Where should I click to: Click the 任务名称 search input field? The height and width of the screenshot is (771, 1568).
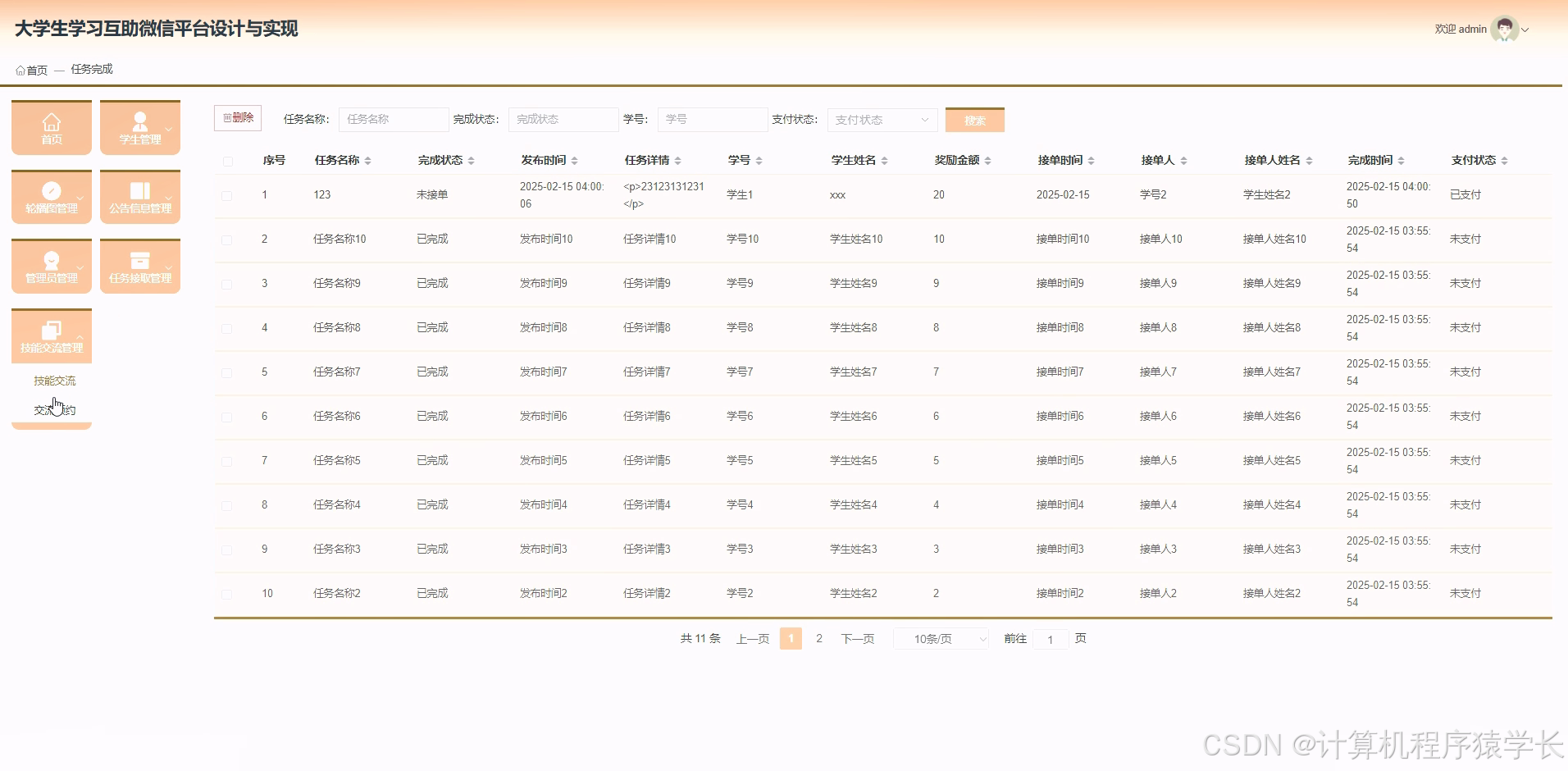tap(393, 119)
